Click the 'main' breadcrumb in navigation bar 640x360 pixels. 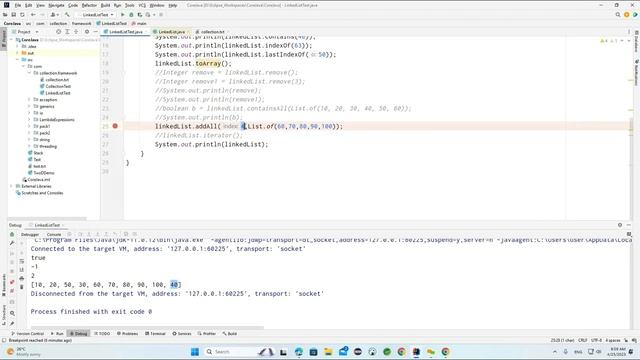(x=139, y=23)
